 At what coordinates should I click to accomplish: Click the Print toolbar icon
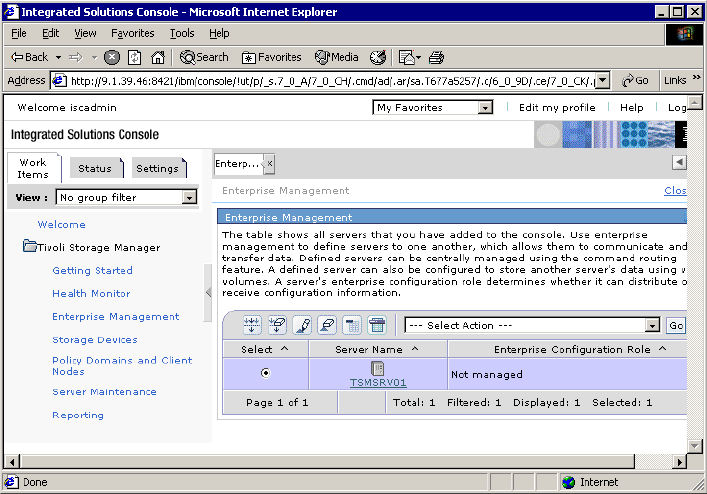(436, 57)
